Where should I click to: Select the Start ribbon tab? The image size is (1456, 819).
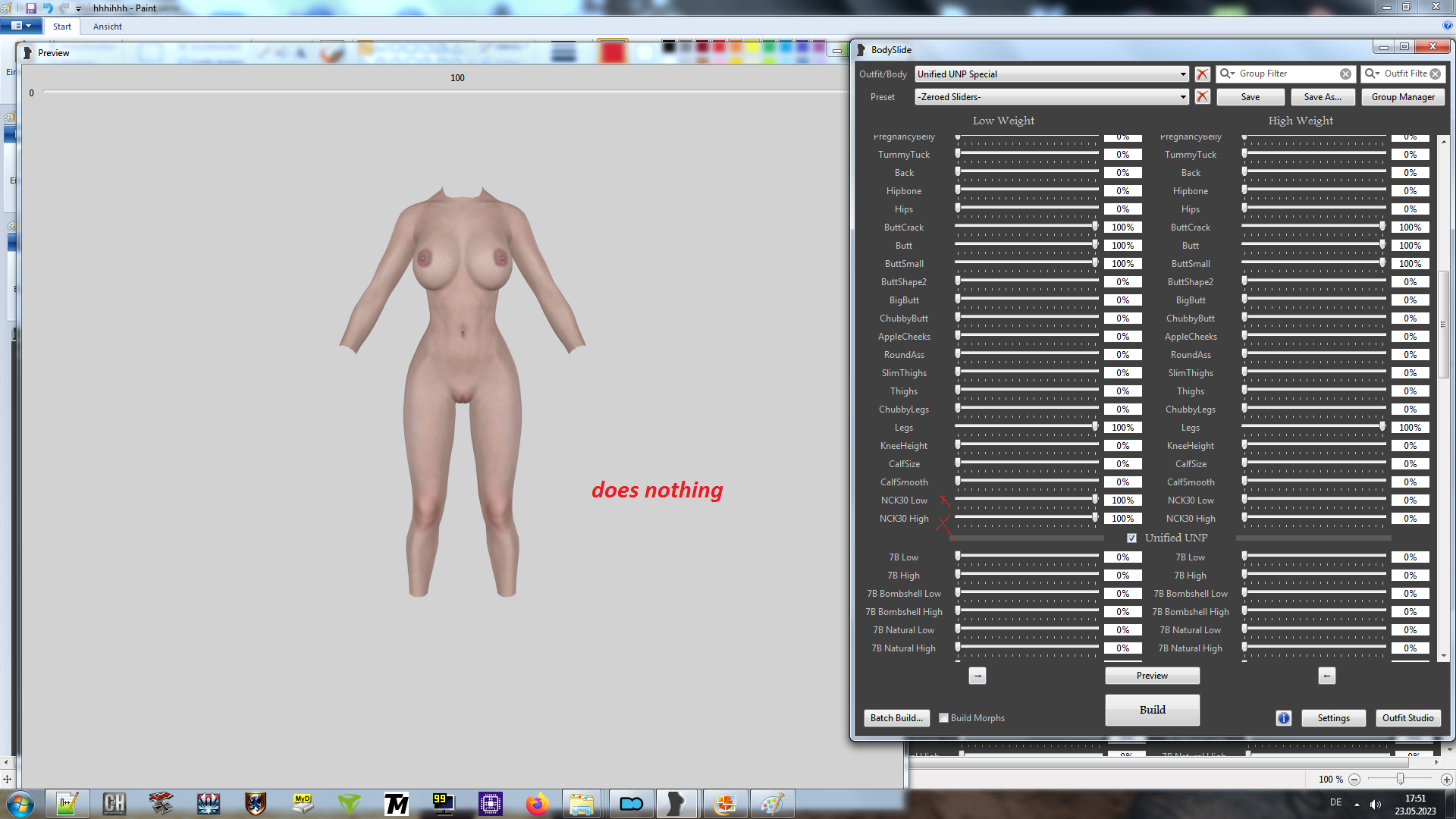tap(62, 27)
